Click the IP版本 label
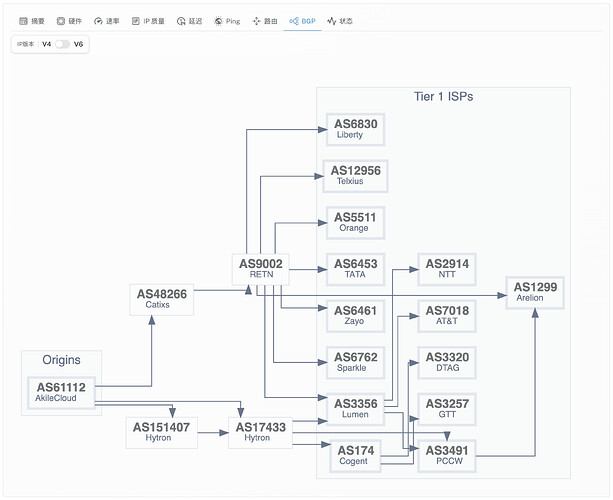The height and width of the screenshot is (500, 613). pyautogui.click(x=25, y=44)
